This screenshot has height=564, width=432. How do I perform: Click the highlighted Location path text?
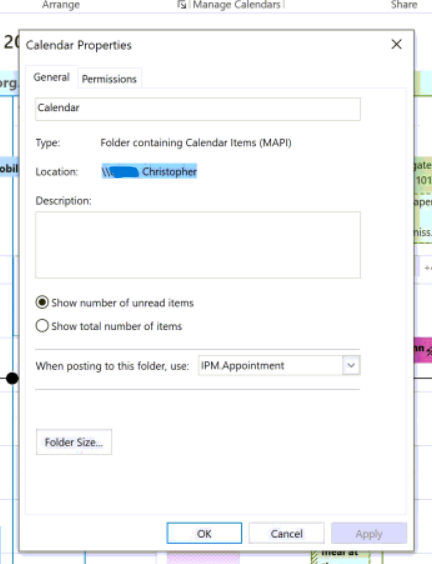(x=149, y=172)
